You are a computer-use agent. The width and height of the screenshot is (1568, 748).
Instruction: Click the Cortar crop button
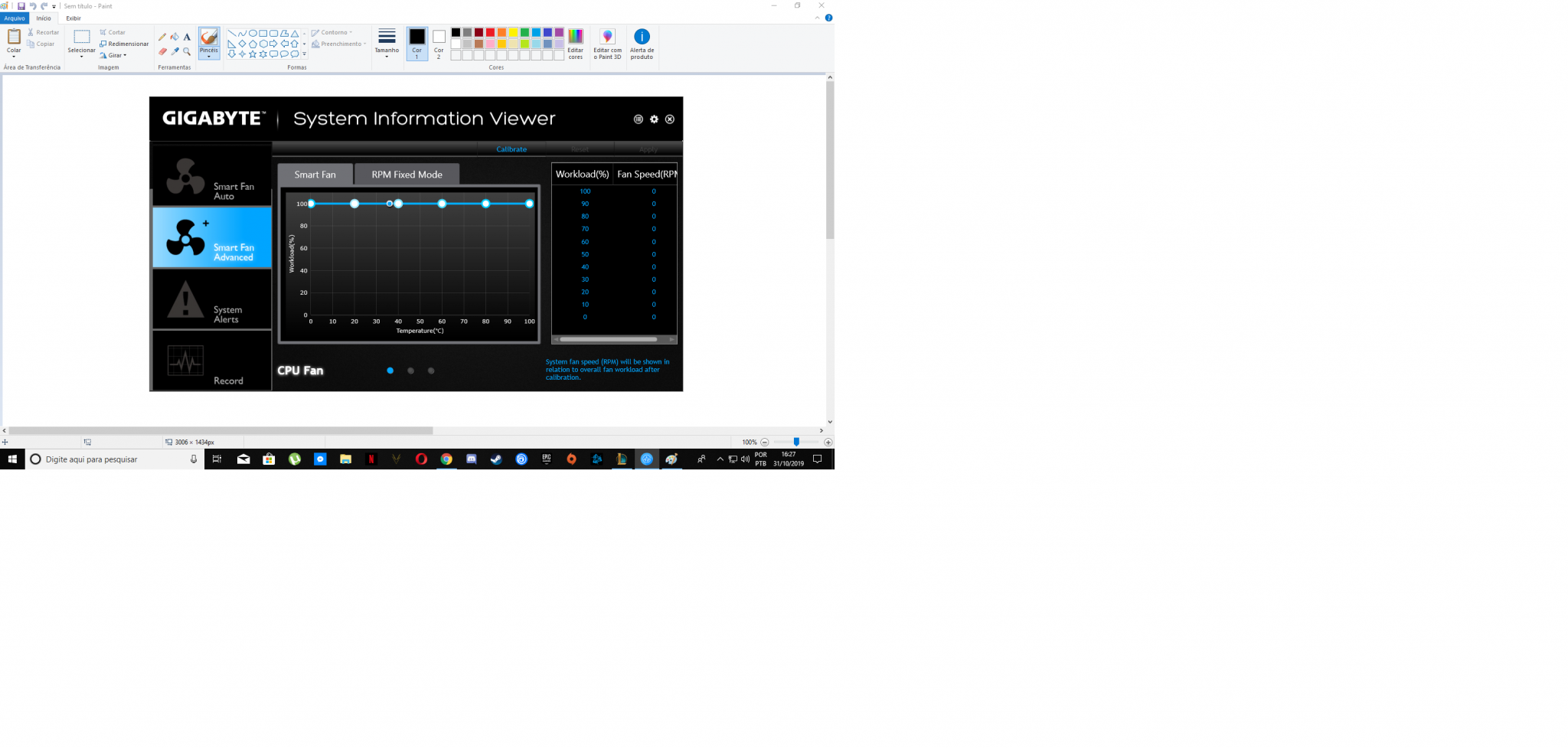[113, 33]
